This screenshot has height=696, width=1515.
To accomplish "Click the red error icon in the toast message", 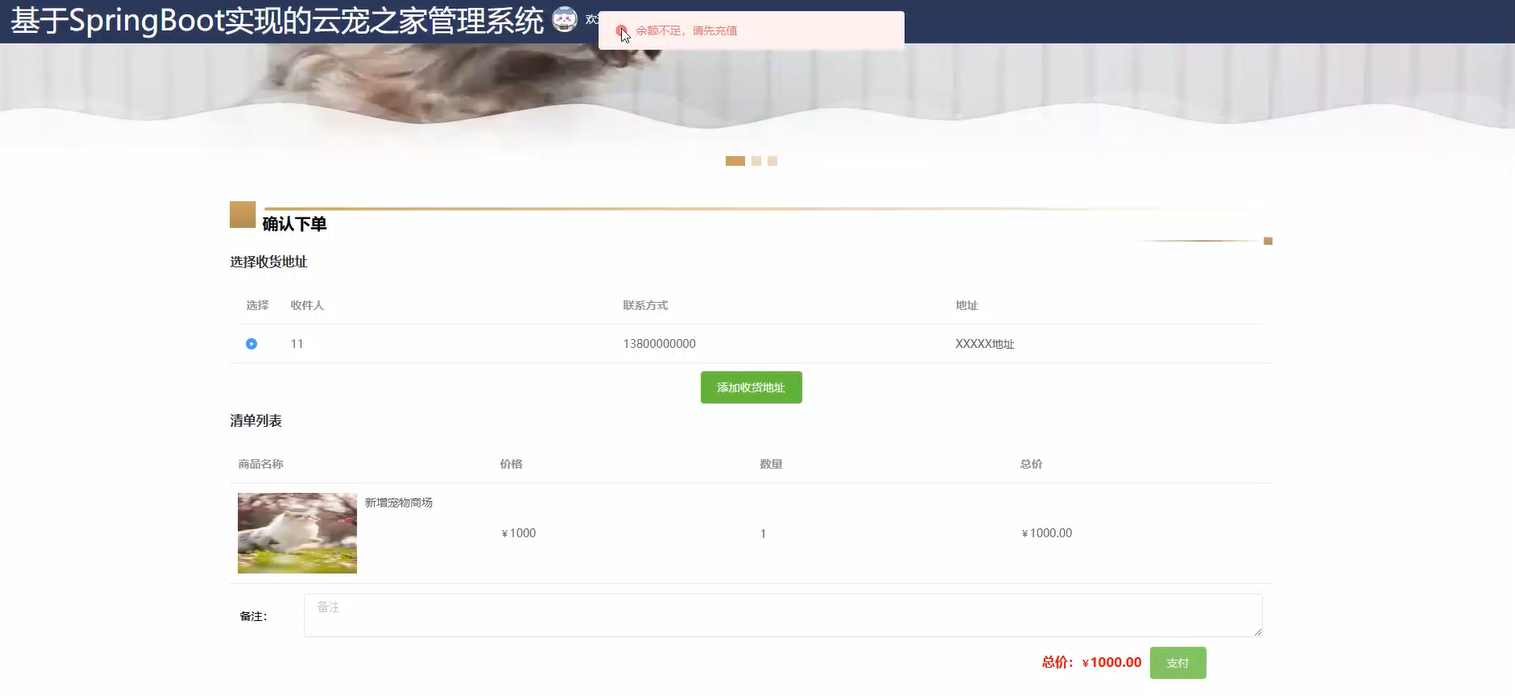I will (x=621, y=31).
